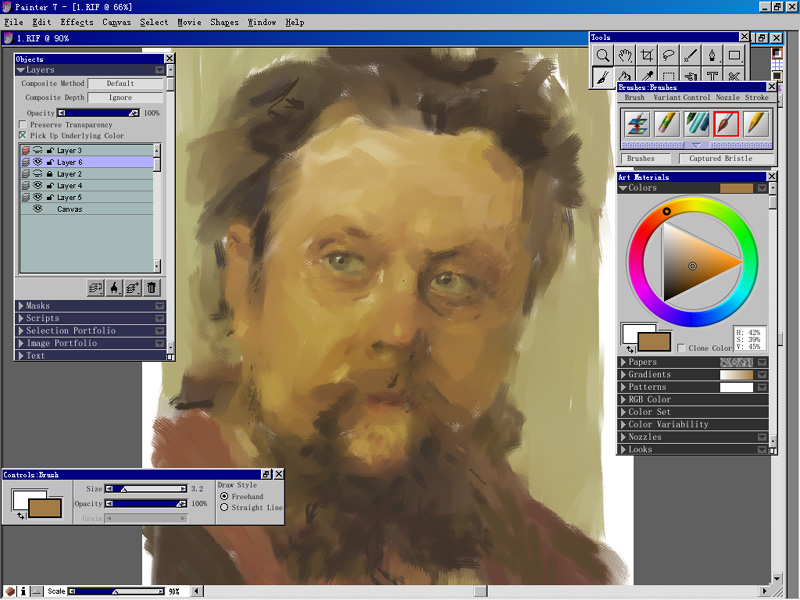This screenshot has width=800, height=600.
Task: Open the Shapes menu
Action: [x=224, y=22]
